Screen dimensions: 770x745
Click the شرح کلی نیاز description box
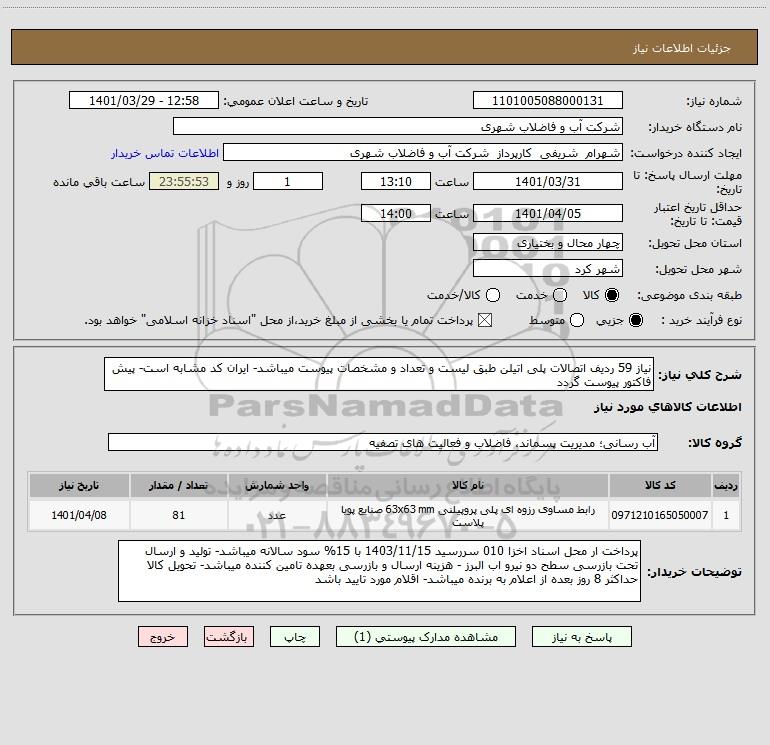coord(379,375)
